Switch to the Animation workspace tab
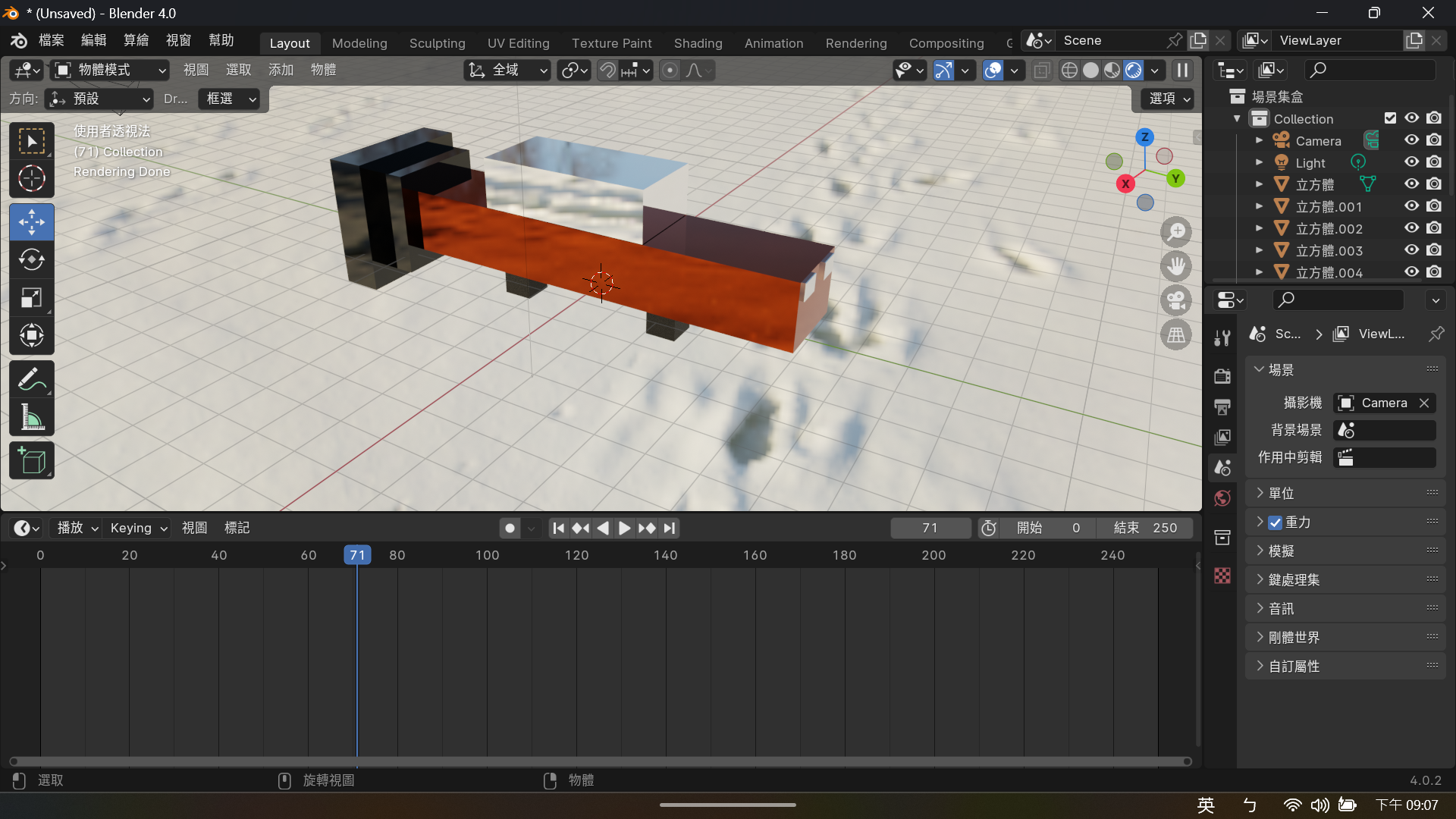Image resolution: width=1456 pixels, height=819 pixels. click(773, 43)
